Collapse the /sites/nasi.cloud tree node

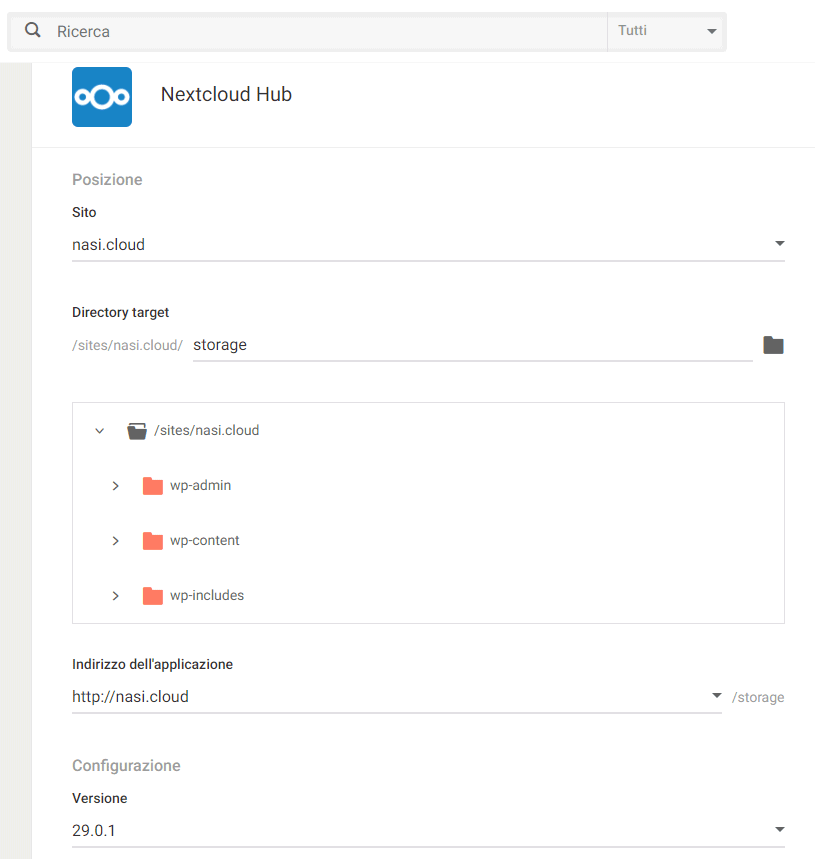99,431
